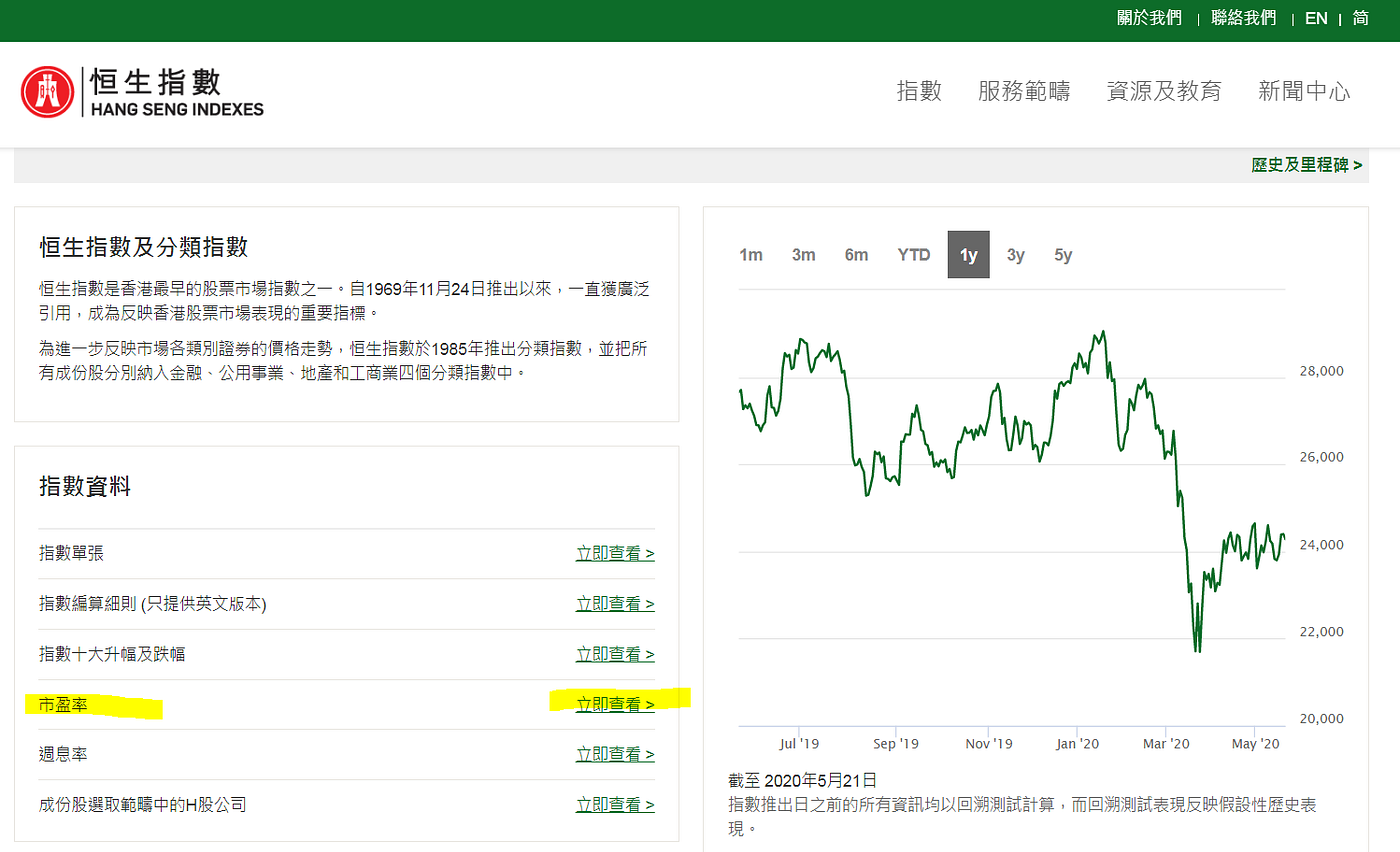
Task: Click the 22,000 axis label on chart
Action: [x=1320, y=631]
